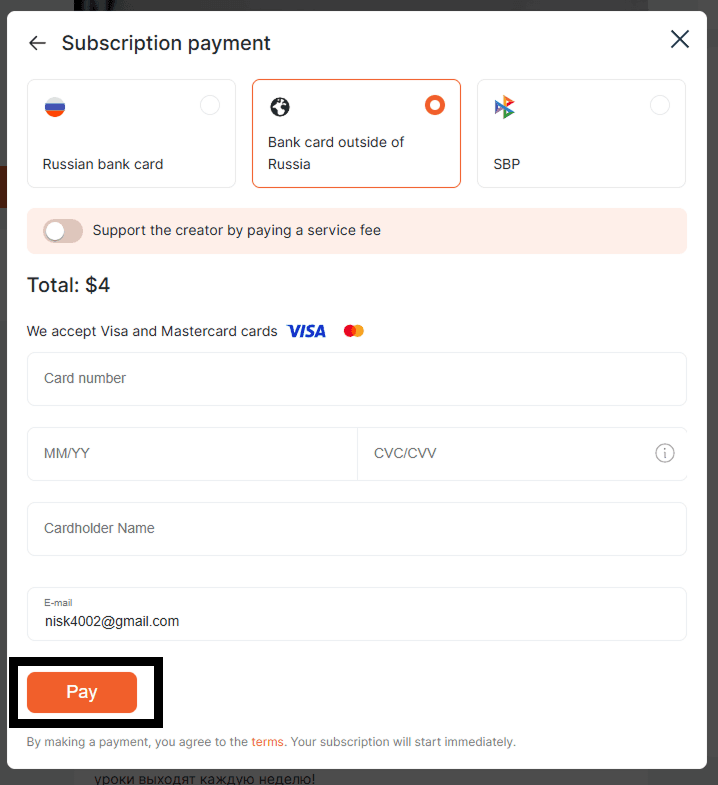Click the Mastercard logo

(354, 331)
